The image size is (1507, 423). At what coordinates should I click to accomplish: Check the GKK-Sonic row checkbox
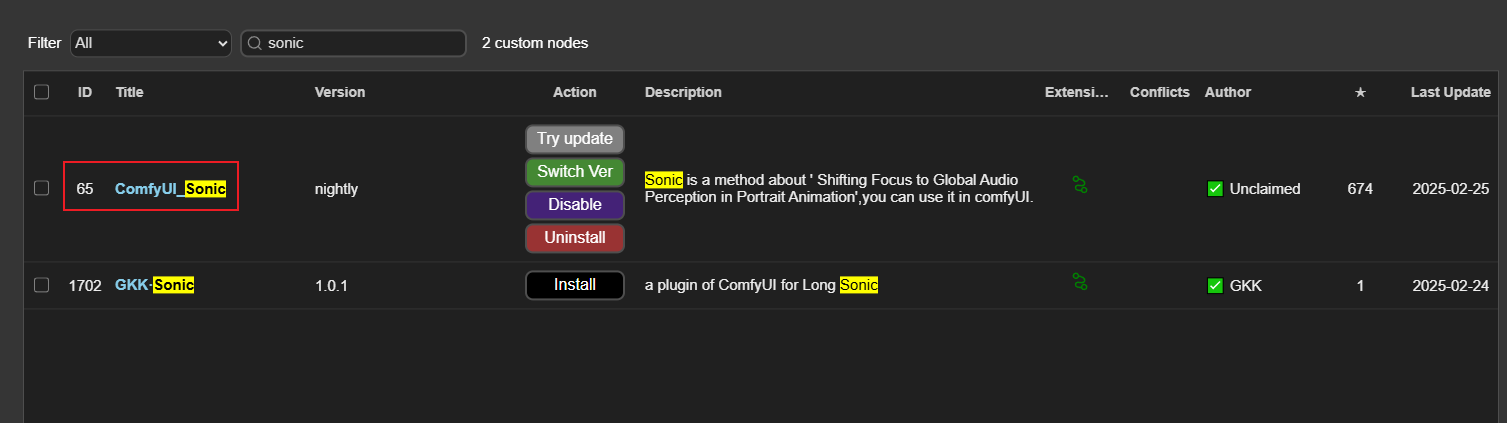coord(41,285)
